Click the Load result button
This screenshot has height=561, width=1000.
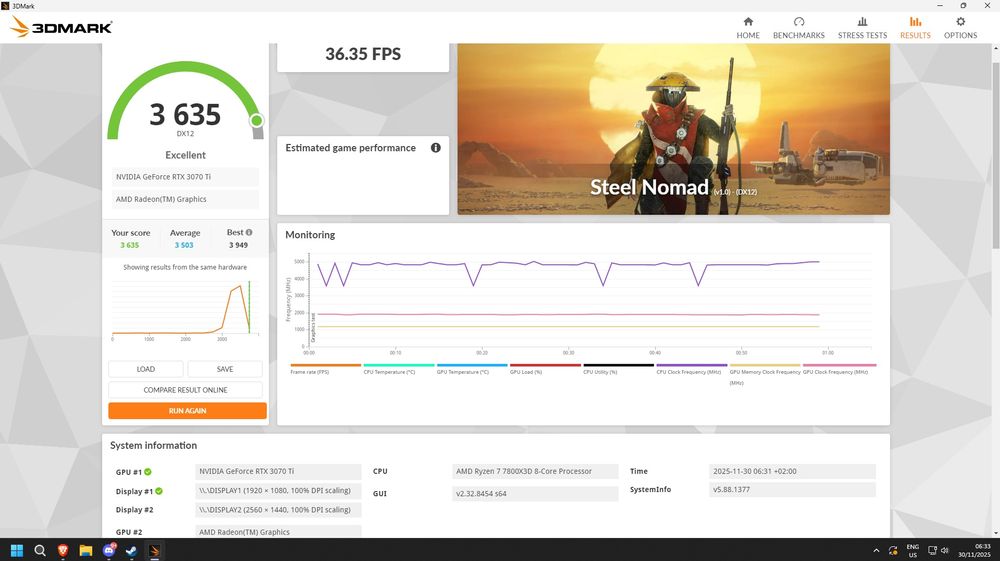(145, 369)
